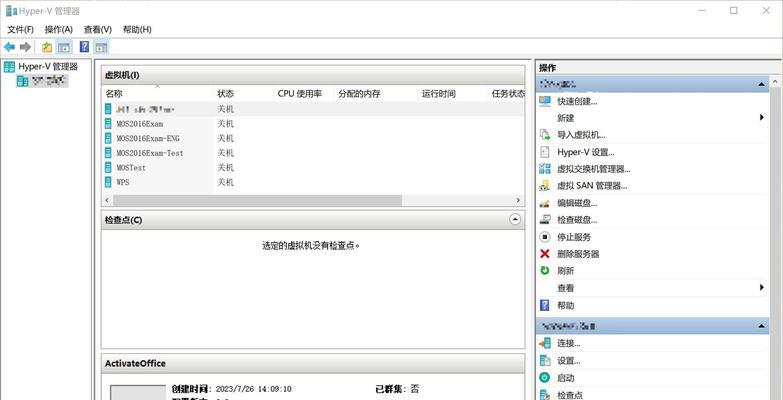Click the 检查点 action in actions pane

(570, 395)
